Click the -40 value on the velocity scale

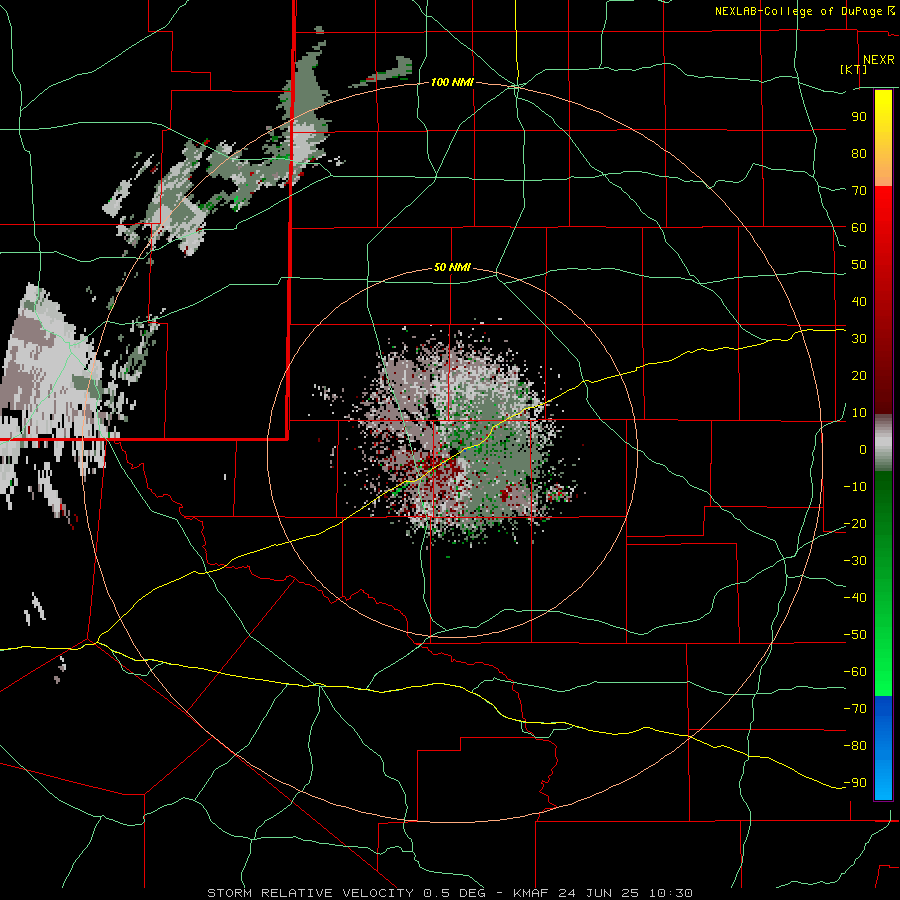coord(855,598)
